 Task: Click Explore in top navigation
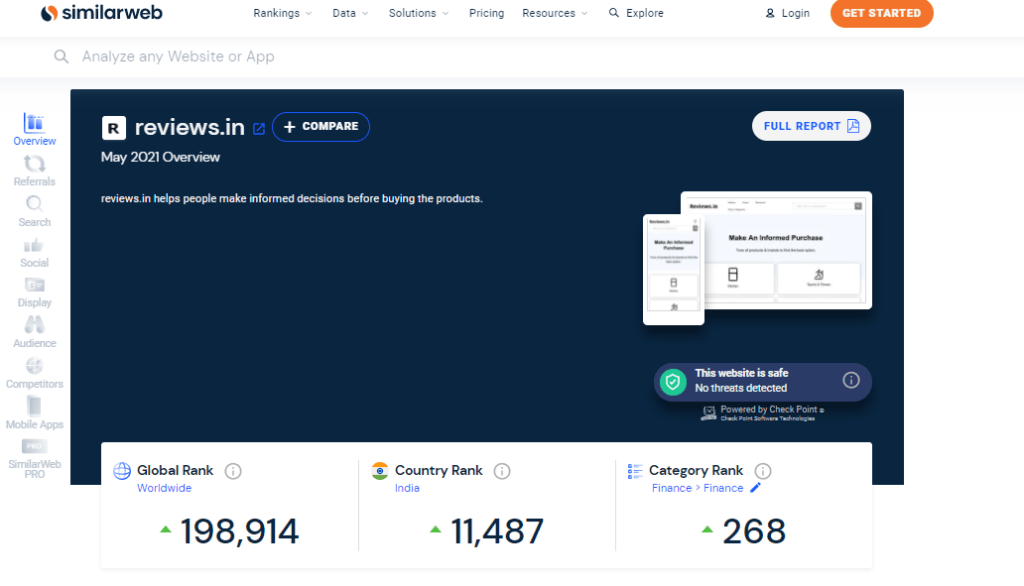tap(636, 13)
